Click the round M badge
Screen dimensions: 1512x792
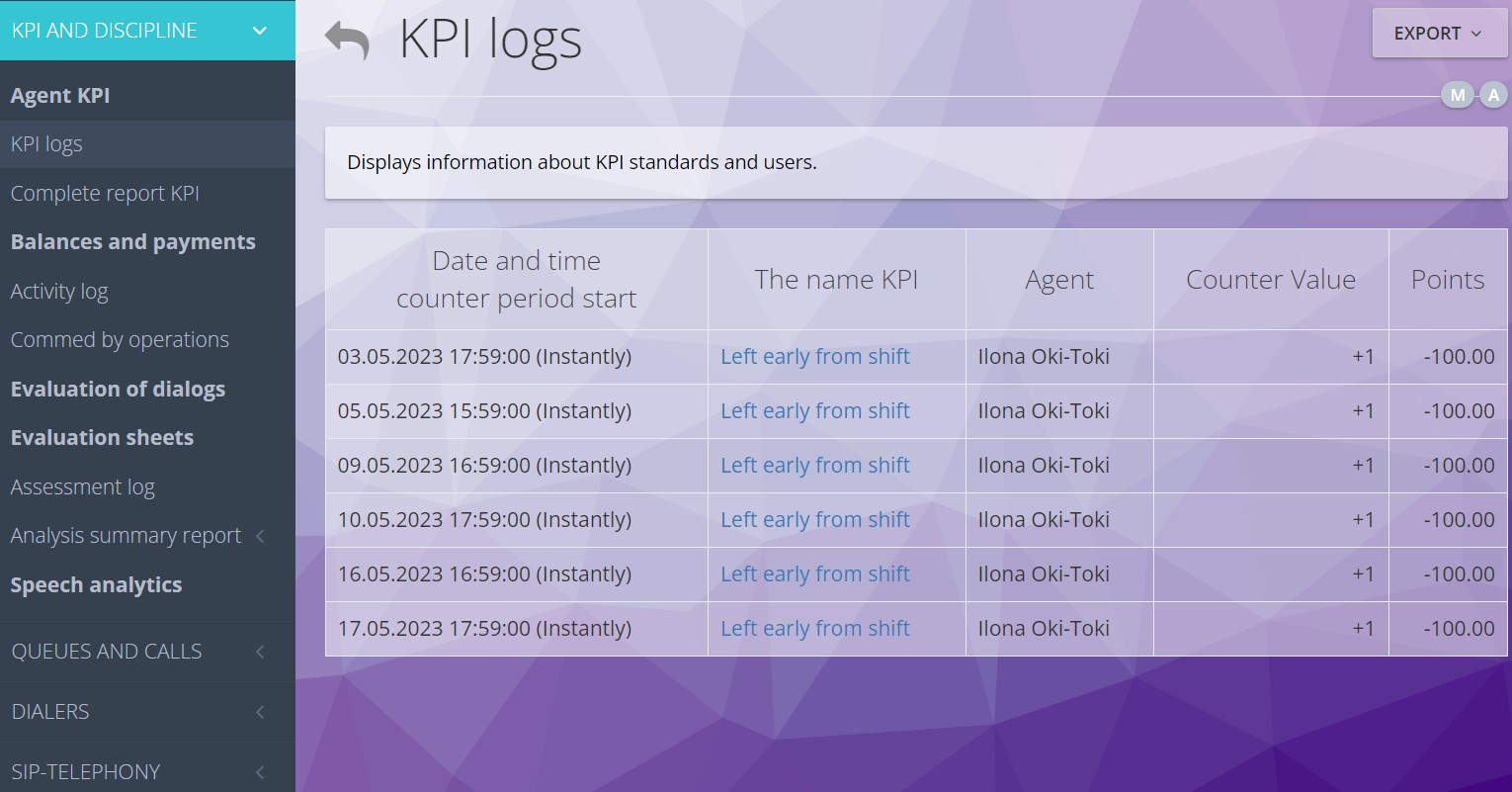[x=1458, y=95]
